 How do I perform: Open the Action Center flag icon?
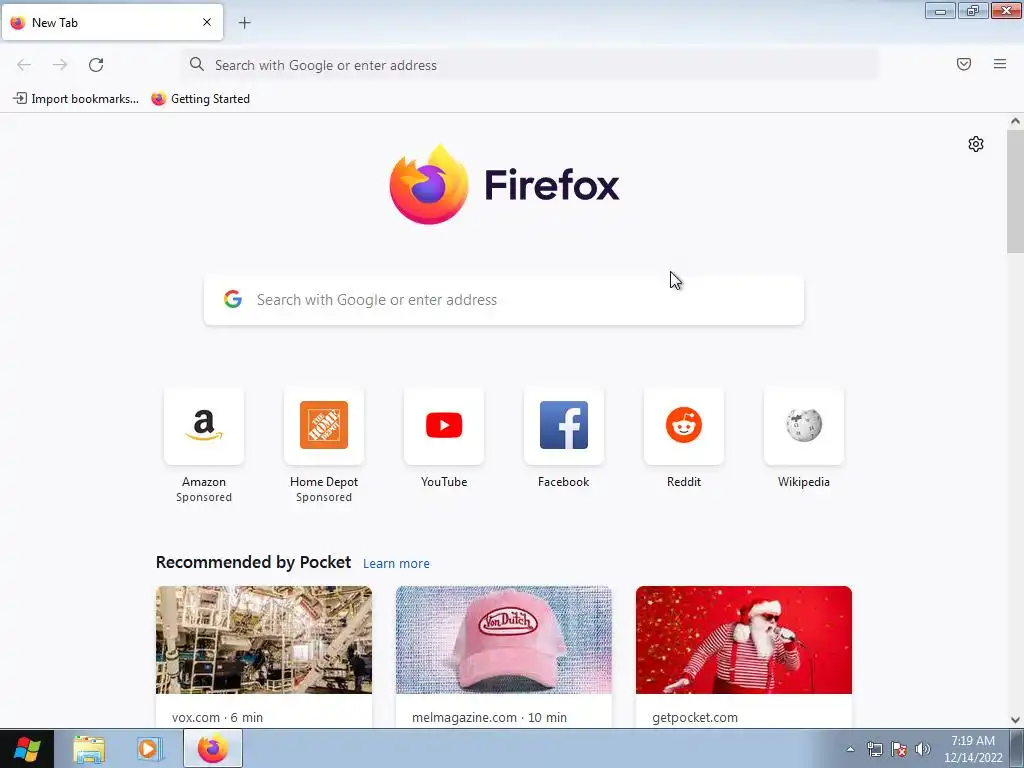(x=899, y=749)
